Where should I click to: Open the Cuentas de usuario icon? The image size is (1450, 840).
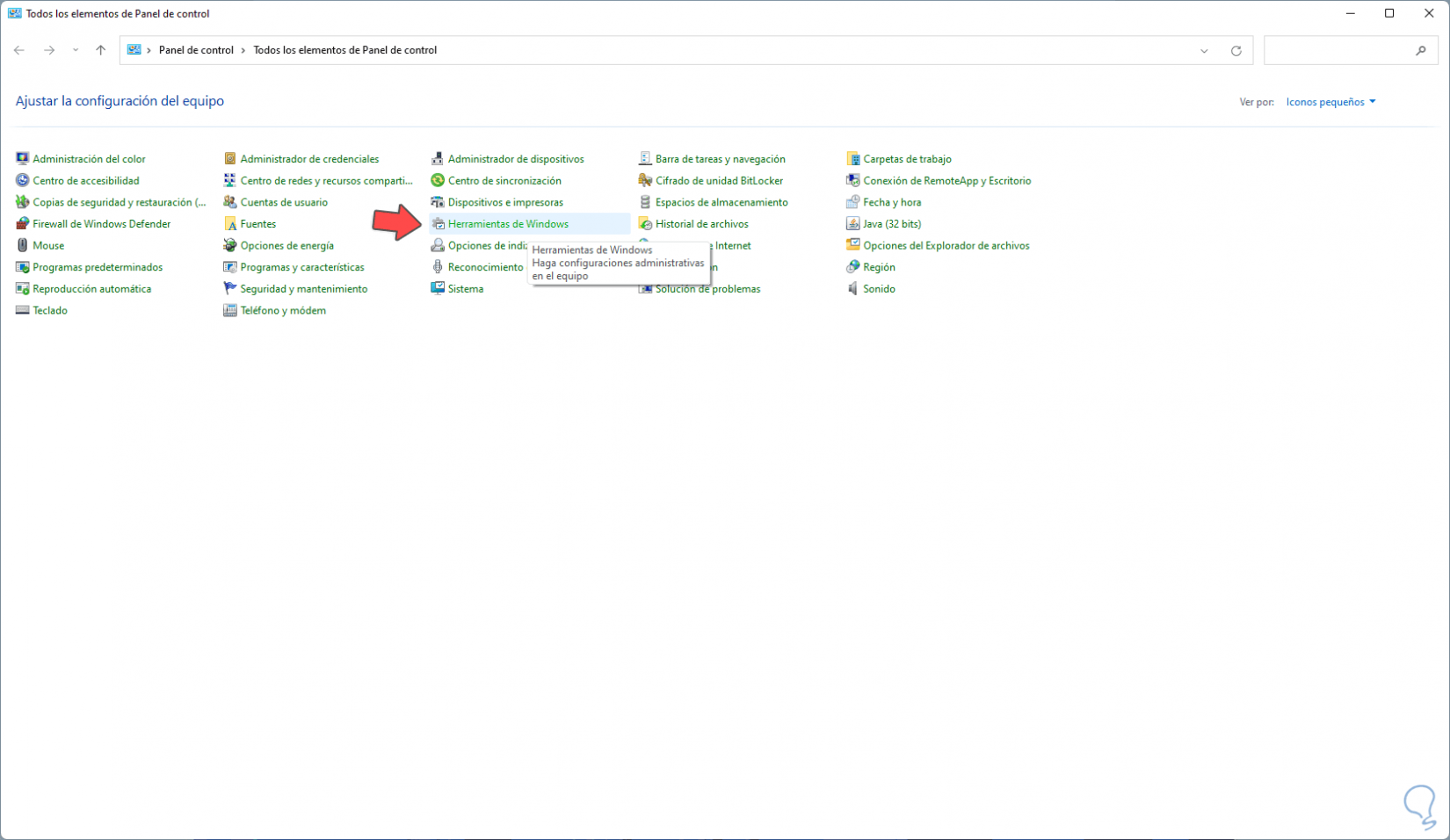click(x=230, y=202)
